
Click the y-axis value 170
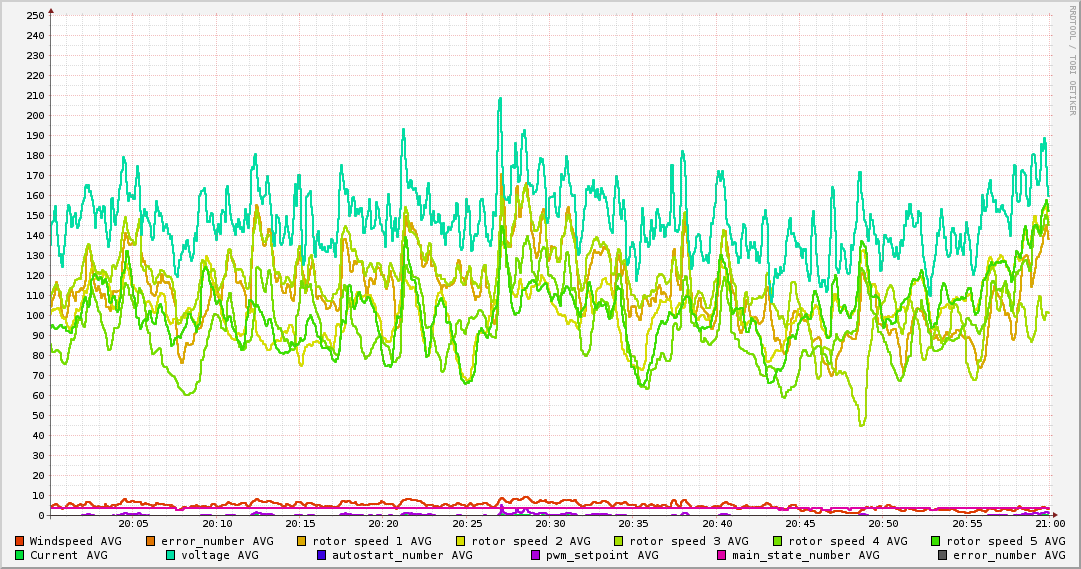(x=34, y=175)
